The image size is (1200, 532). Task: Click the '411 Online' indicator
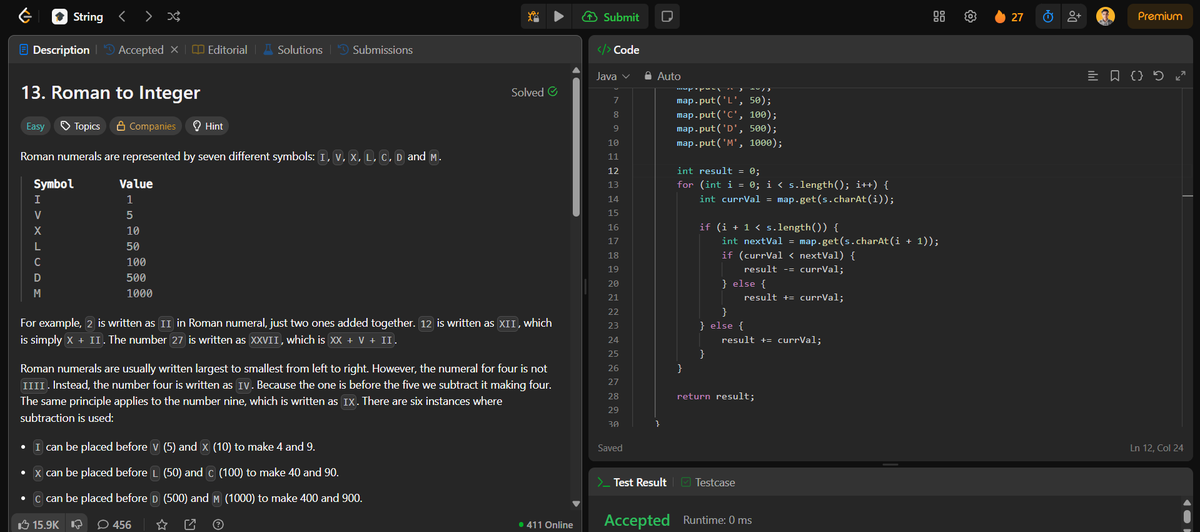546,524
